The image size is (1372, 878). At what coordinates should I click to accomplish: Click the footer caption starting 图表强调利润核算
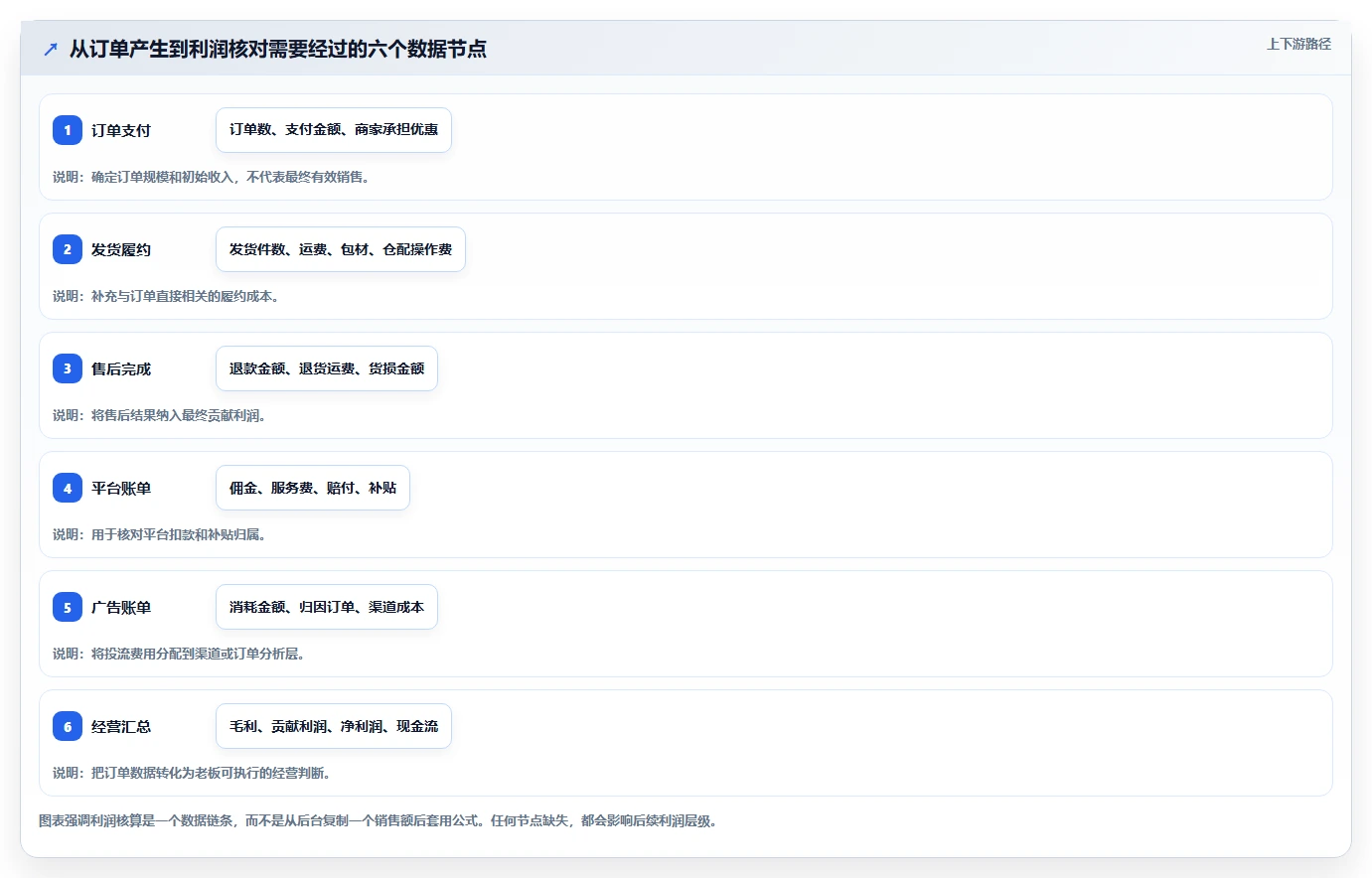[x=379, y=820]
